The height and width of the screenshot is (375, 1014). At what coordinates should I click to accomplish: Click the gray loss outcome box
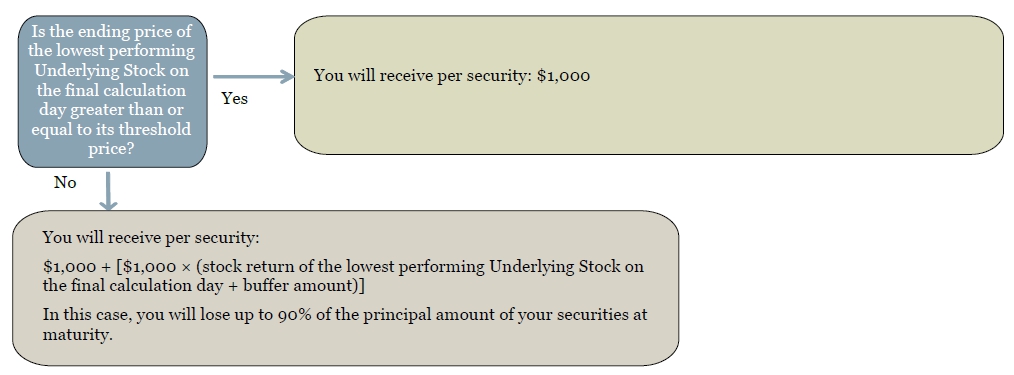pos(345,288)
